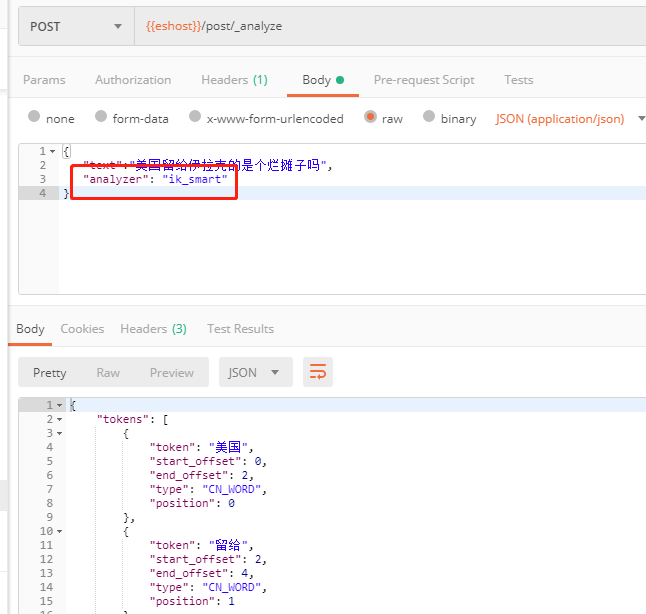This screenshot has height=614, width=646.
Task: Click "end_offset": 2 in response
Action: tap(201, 476)
